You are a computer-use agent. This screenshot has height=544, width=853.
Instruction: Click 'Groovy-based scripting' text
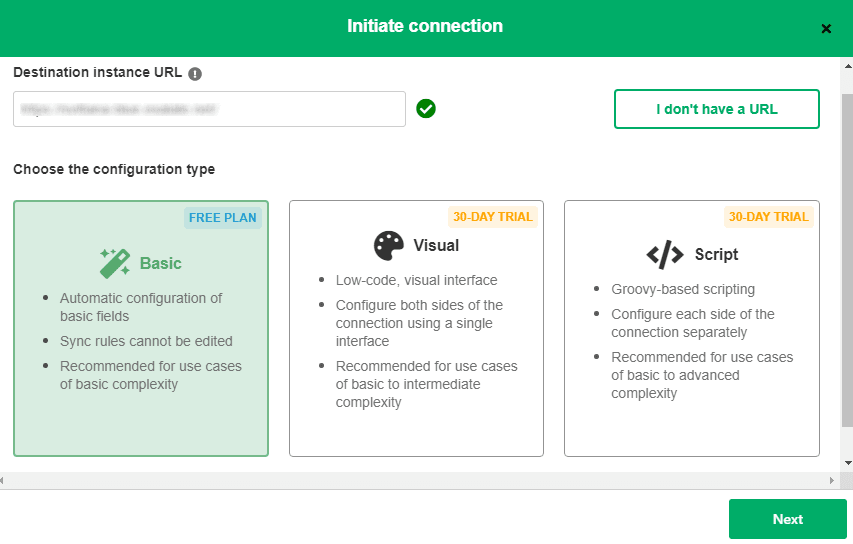click(683, 289)
